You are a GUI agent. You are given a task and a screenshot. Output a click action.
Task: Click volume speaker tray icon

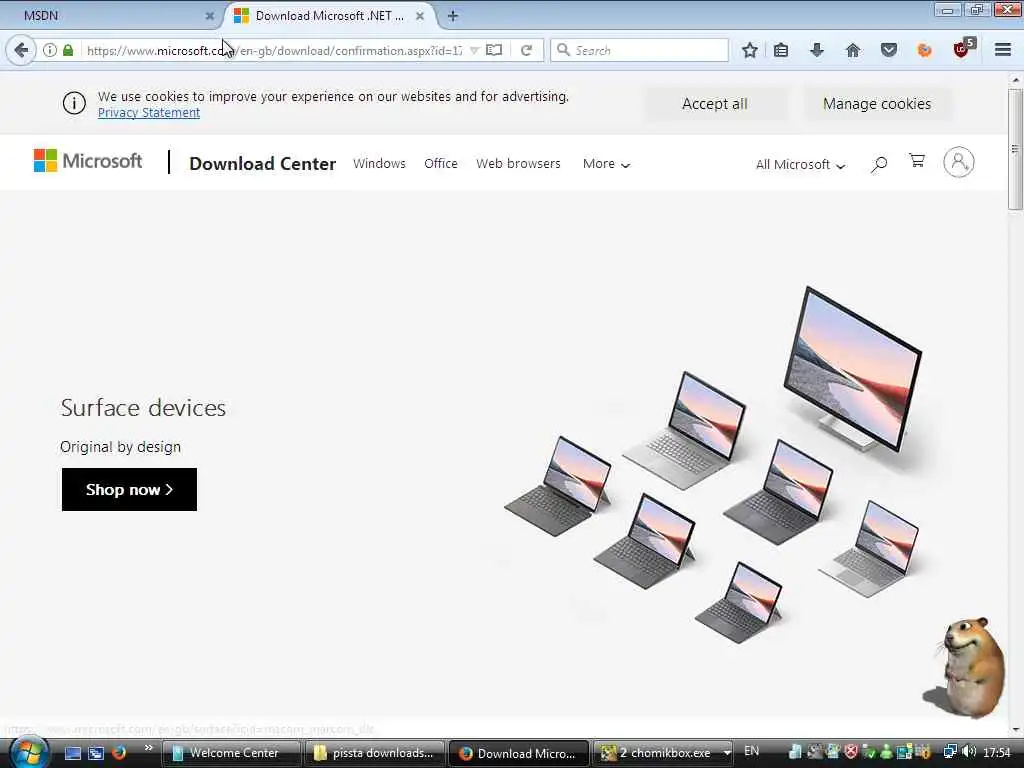[x=969, y=752]
